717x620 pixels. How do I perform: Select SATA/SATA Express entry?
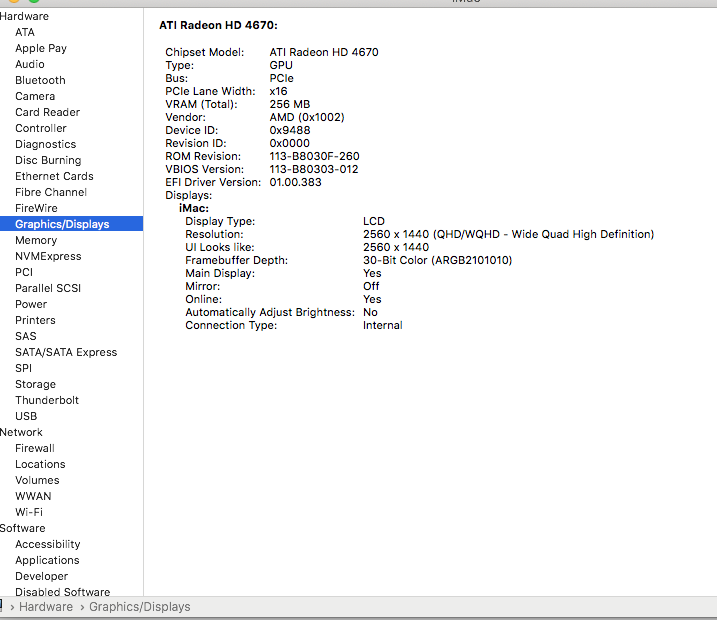[66, 352]
